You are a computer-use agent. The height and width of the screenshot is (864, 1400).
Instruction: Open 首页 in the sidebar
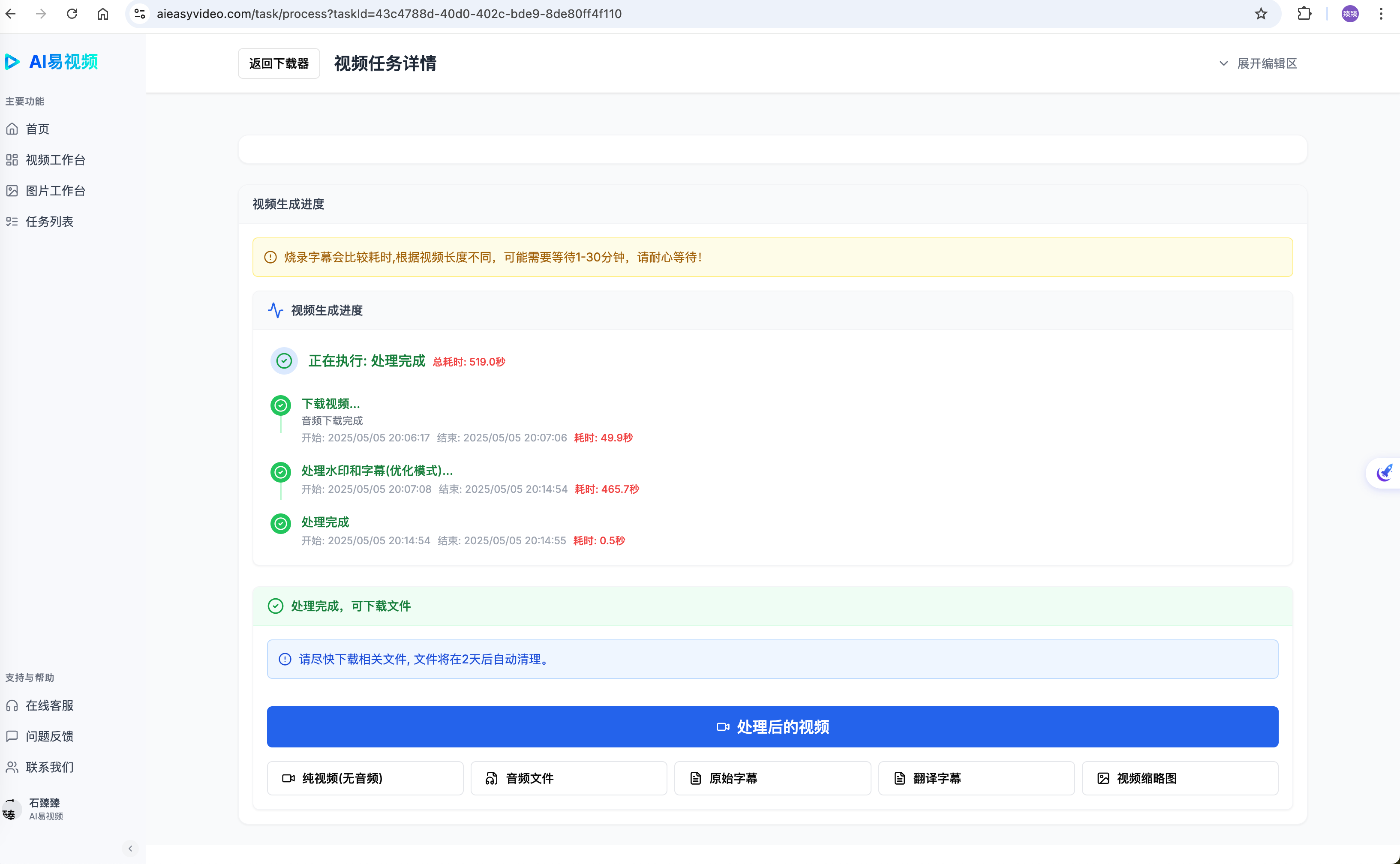coord(37,129)
